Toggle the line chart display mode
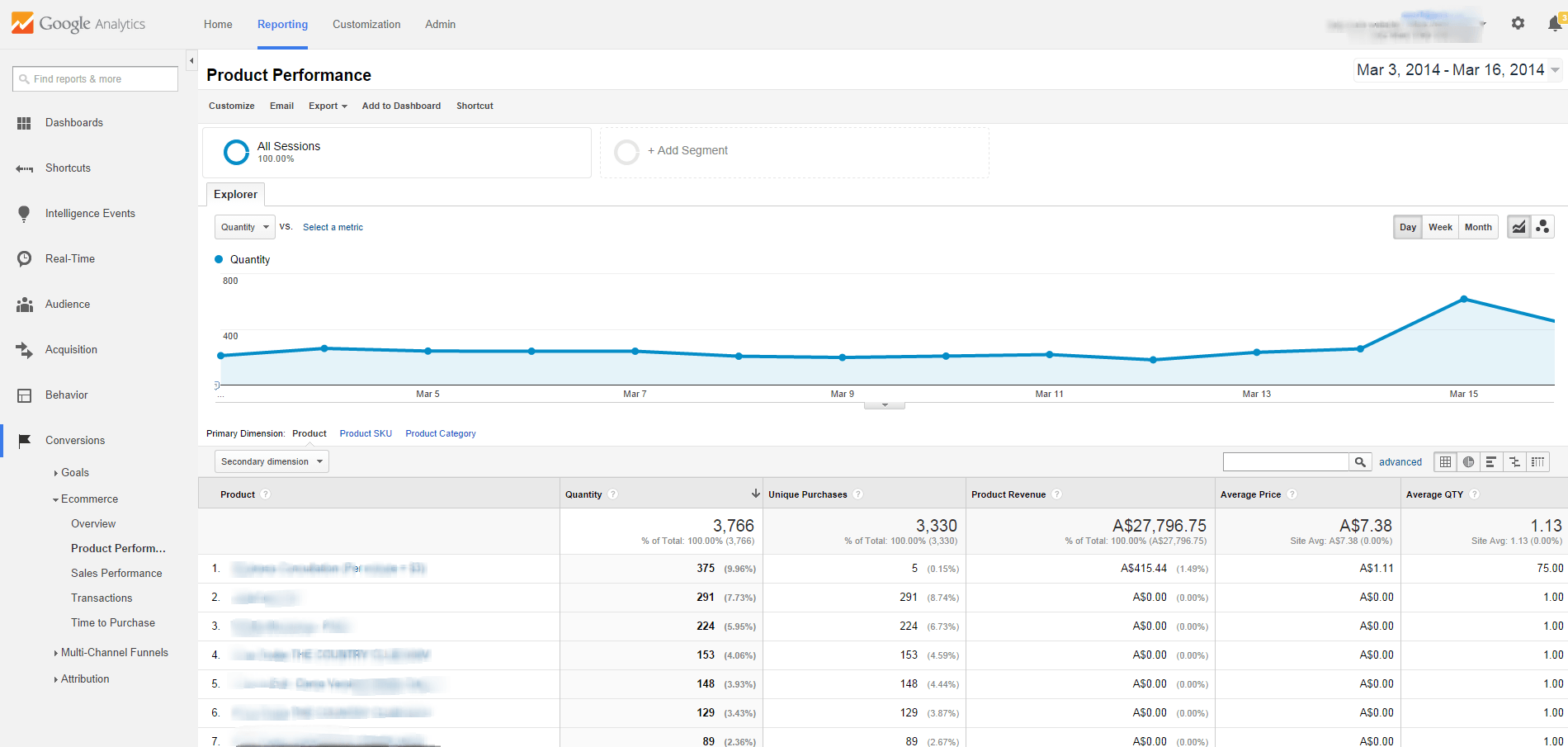The image size is (1568, 747). tap(1518, 226)
